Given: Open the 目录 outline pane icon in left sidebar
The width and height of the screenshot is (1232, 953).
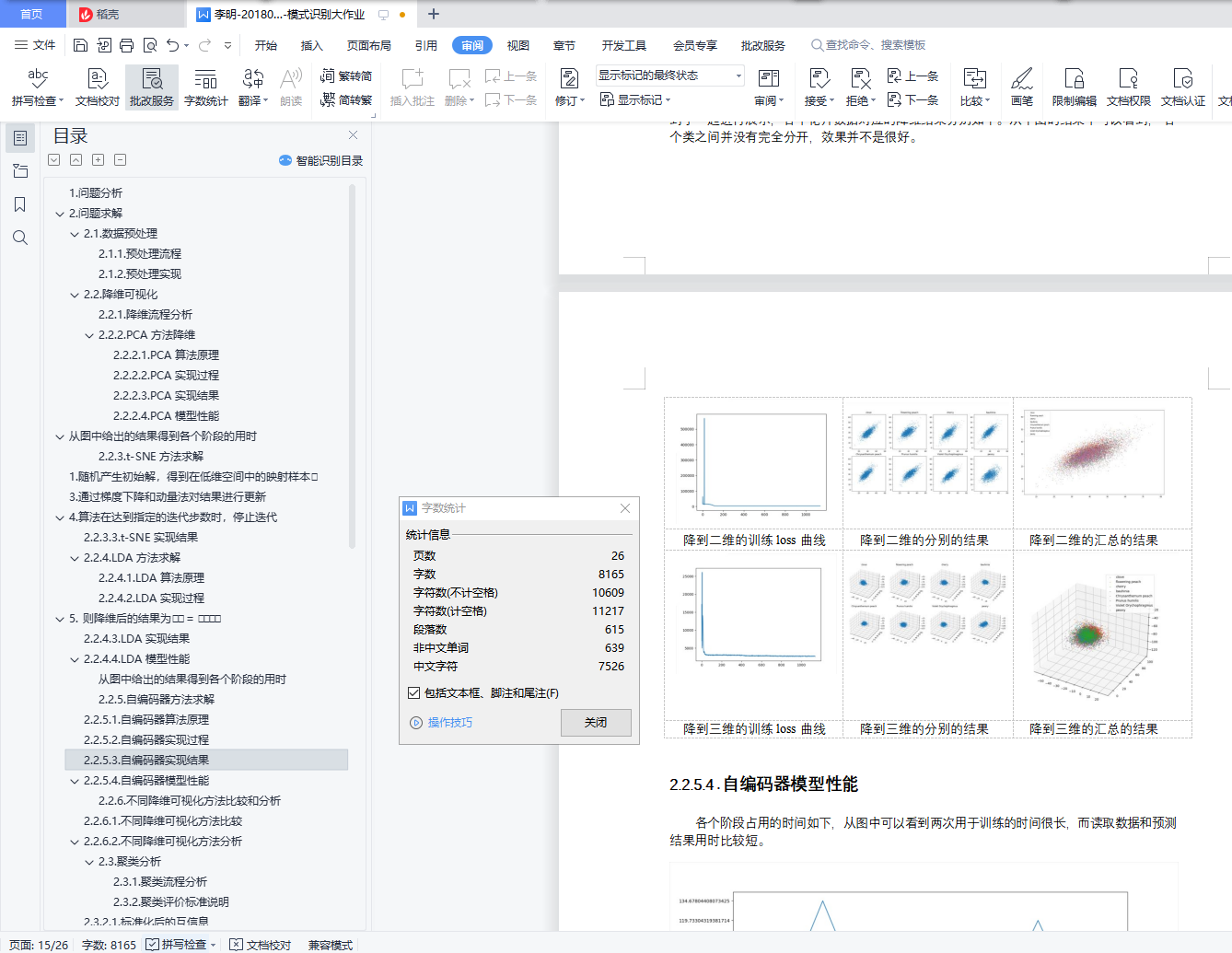Looking at the screenshot, I should click(x=19, y=138).
